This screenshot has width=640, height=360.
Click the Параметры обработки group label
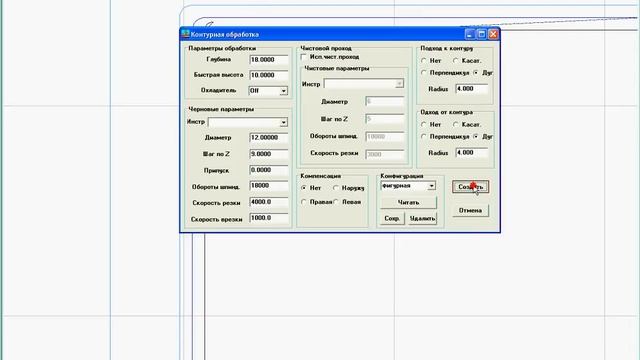(222, 48)
